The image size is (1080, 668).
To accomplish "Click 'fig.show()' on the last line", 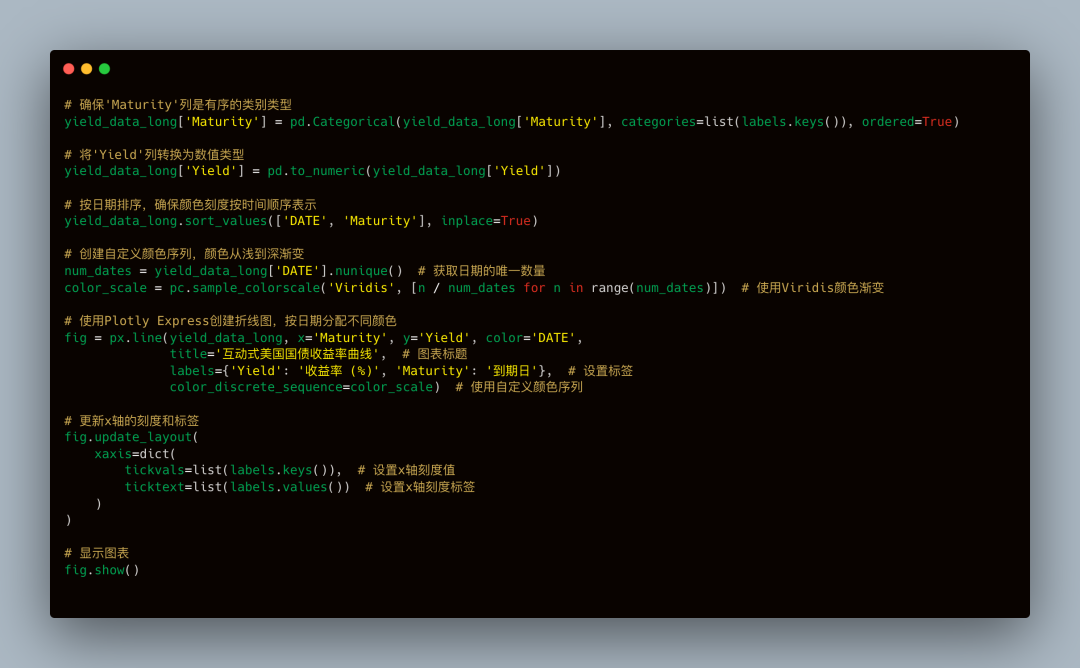I will (x=102, y=570).
